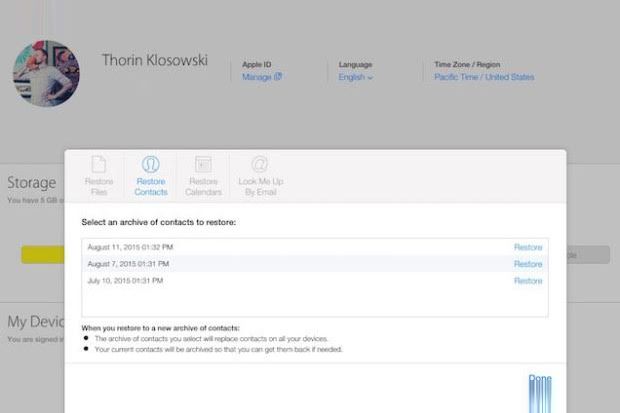Restore the August 7, 2015 archive

pyautogui.click(x=528, y=264)
